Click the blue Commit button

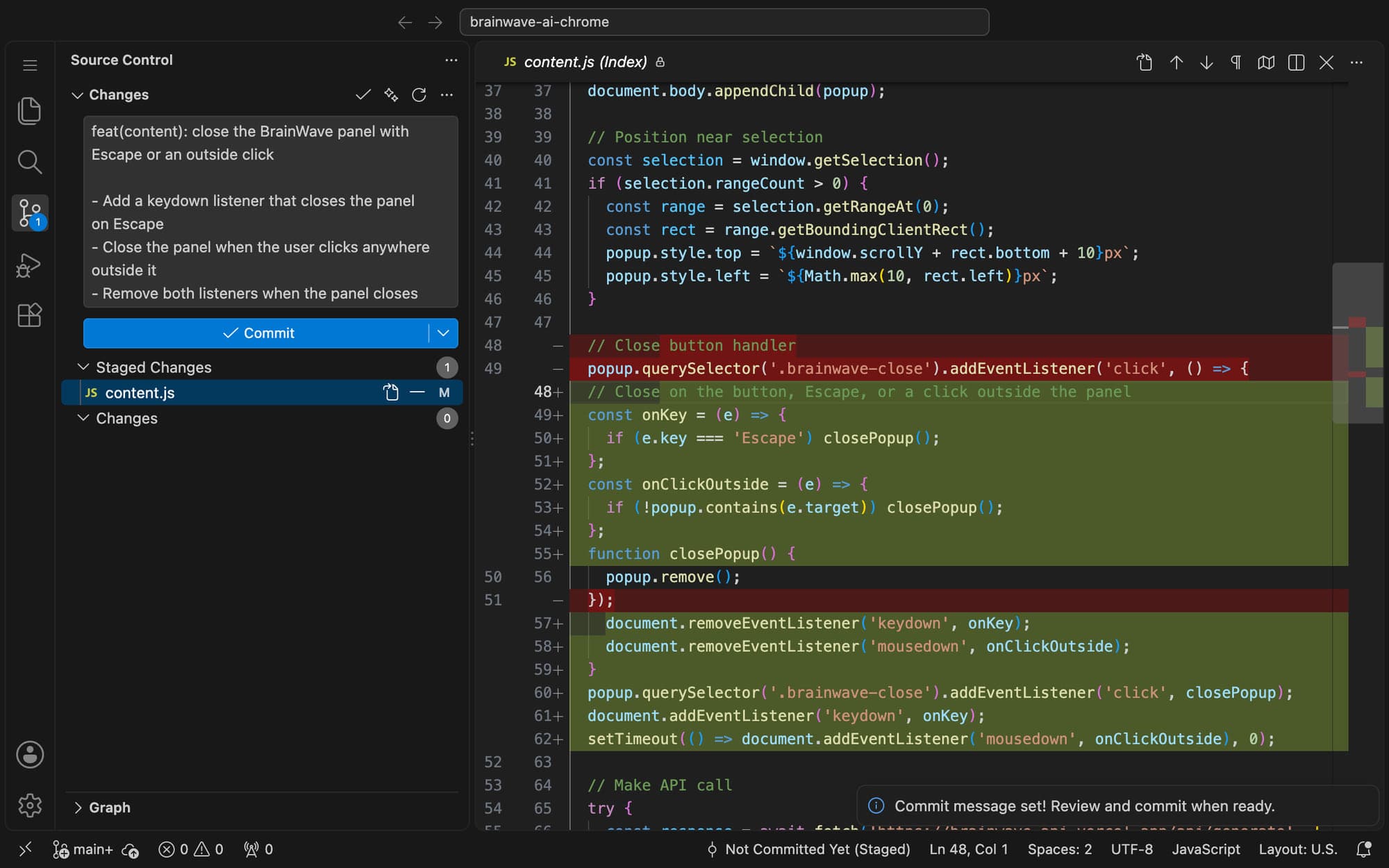(x=256, y=333)
